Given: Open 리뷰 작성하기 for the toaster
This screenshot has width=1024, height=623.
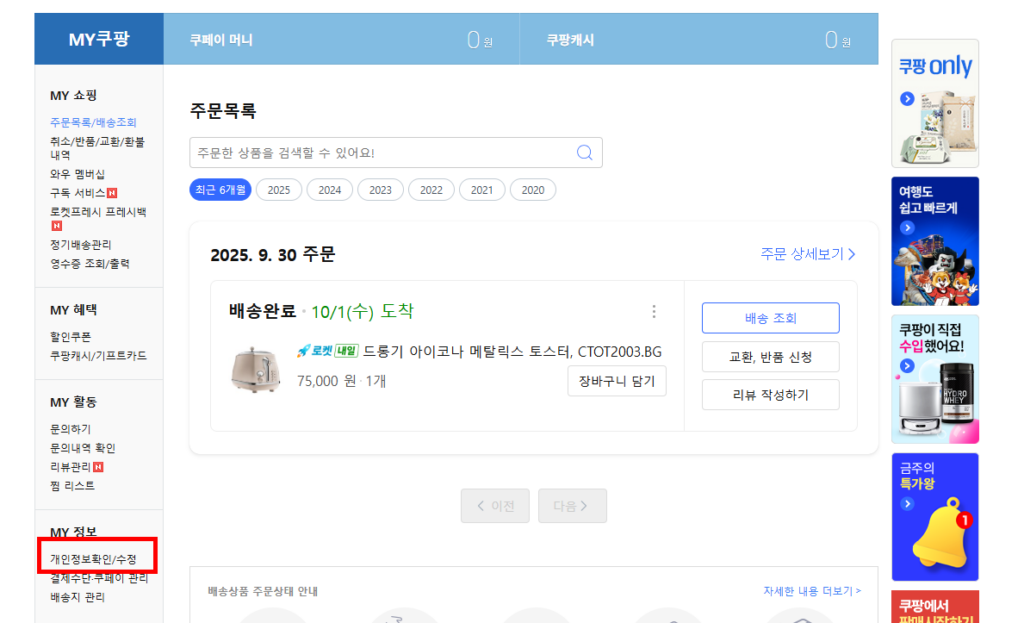Looking at the screenshot, I should tap(770, 395).
